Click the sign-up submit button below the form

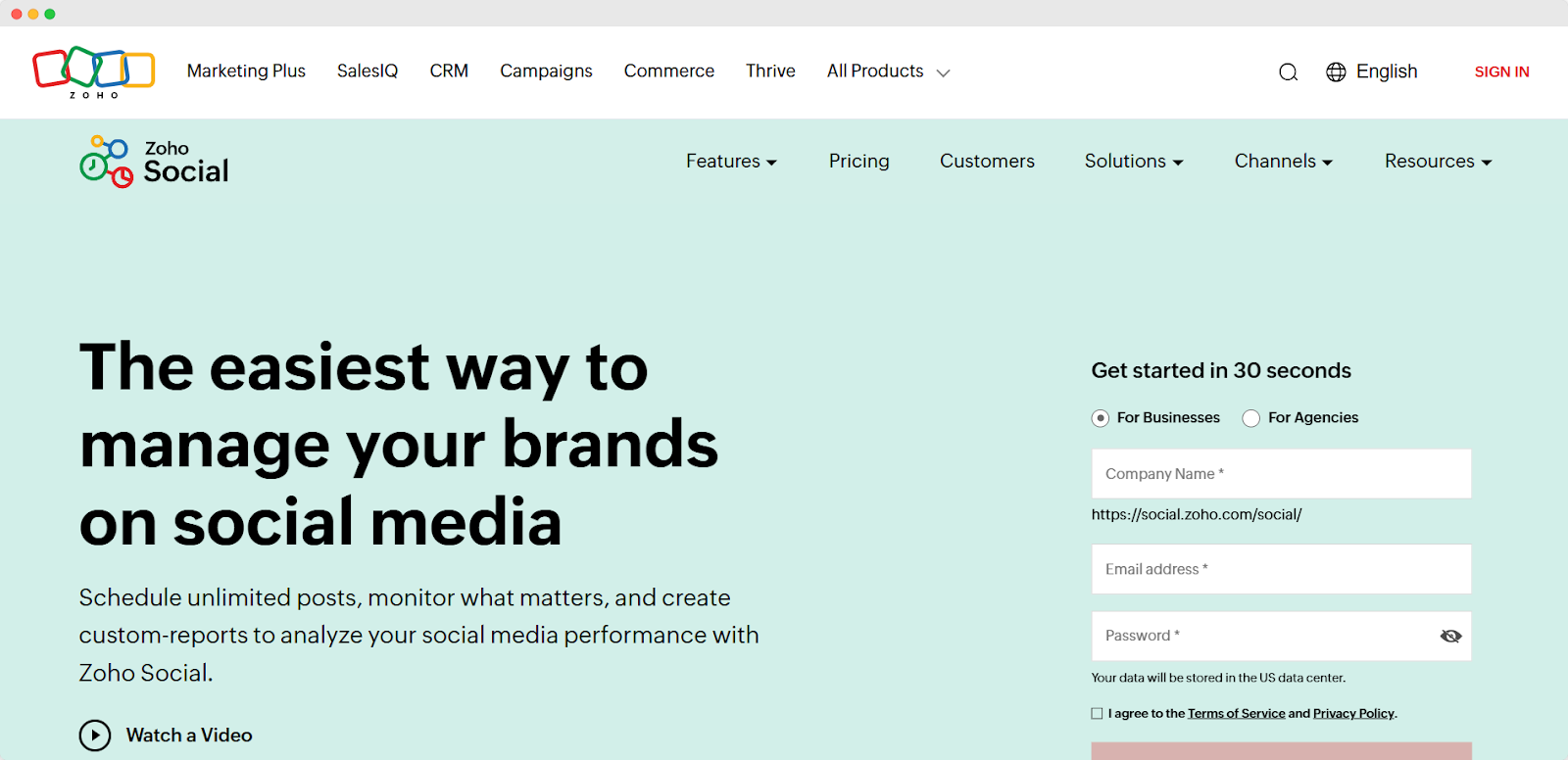1281,751
